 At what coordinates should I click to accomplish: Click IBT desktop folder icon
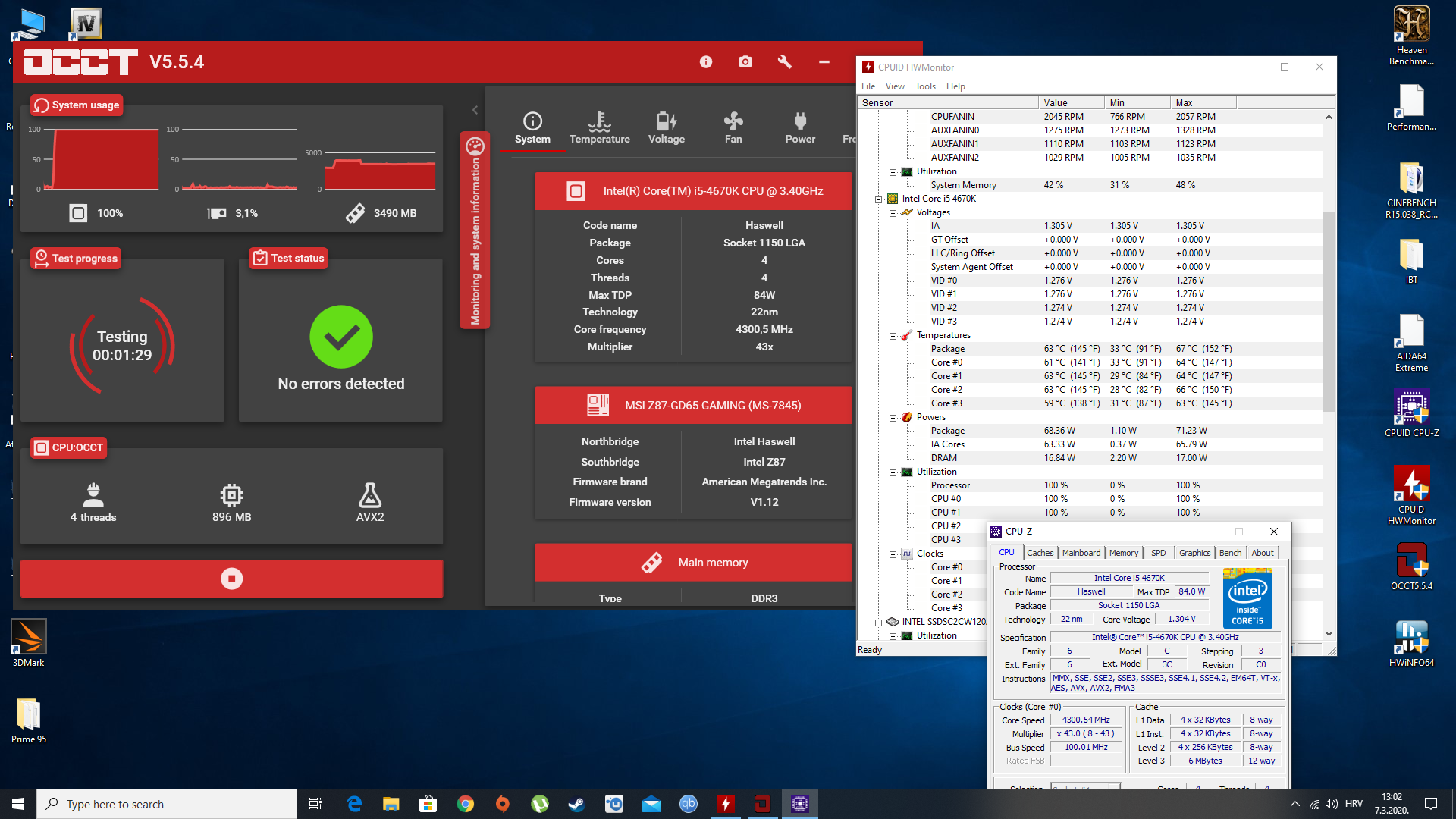pos(1411,261)
